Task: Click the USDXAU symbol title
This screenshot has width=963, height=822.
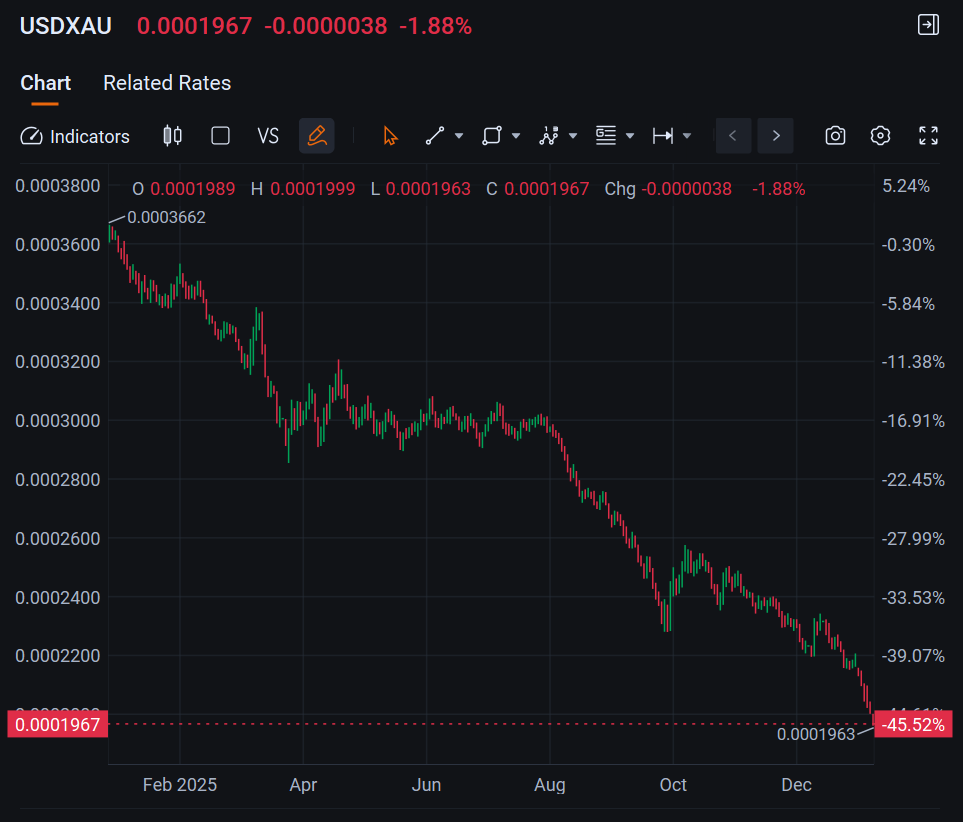Action: 66,26
